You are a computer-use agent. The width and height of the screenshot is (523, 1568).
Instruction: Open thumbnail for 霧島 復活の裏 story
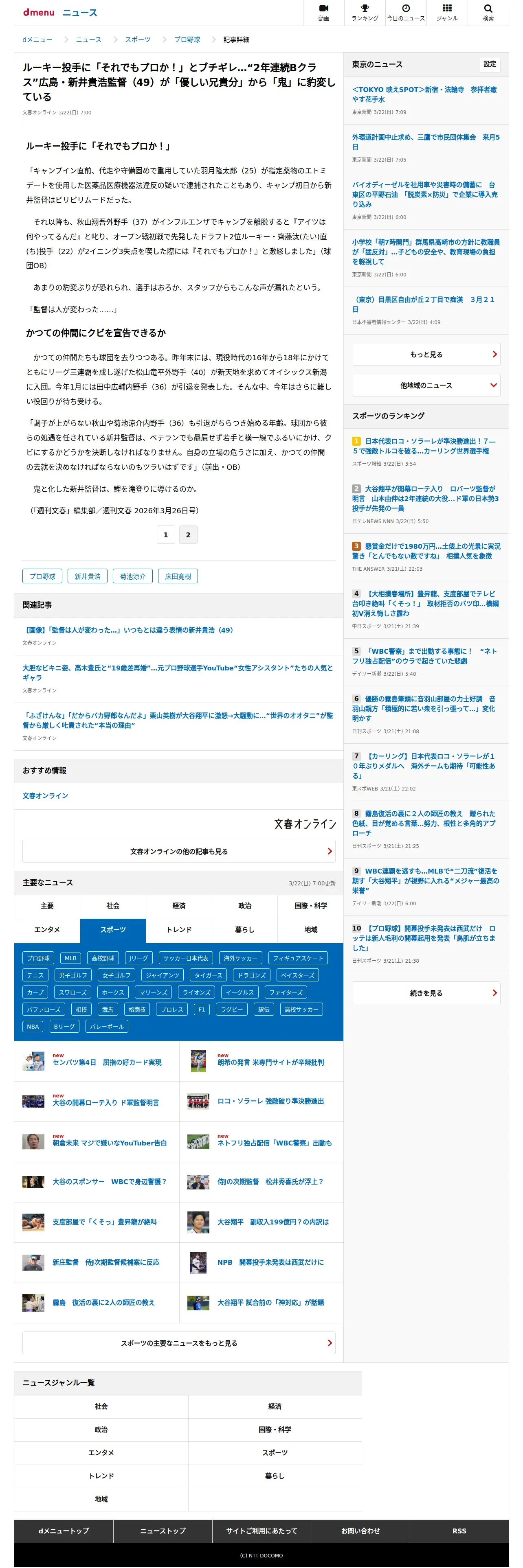(x=33, y=1302)
